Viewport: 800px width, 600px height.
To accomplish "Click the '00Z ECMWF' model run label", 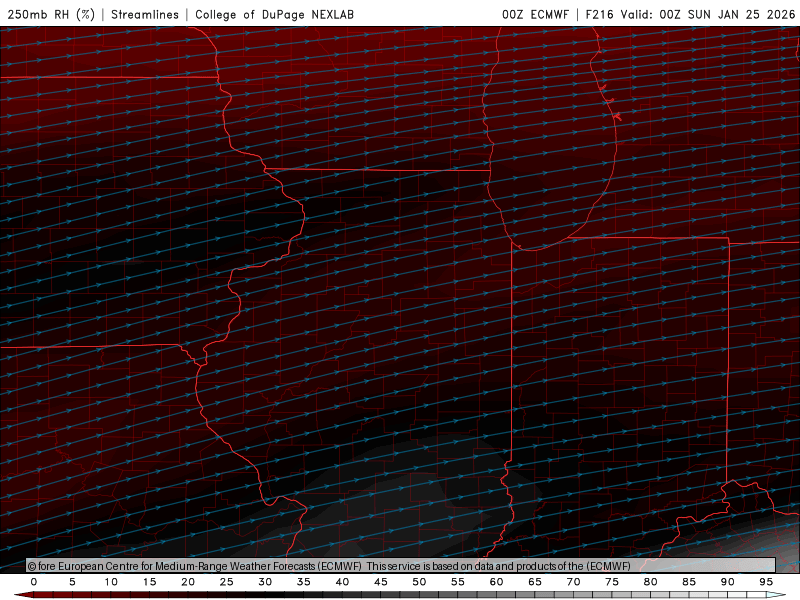I will (x=535, y=14).
